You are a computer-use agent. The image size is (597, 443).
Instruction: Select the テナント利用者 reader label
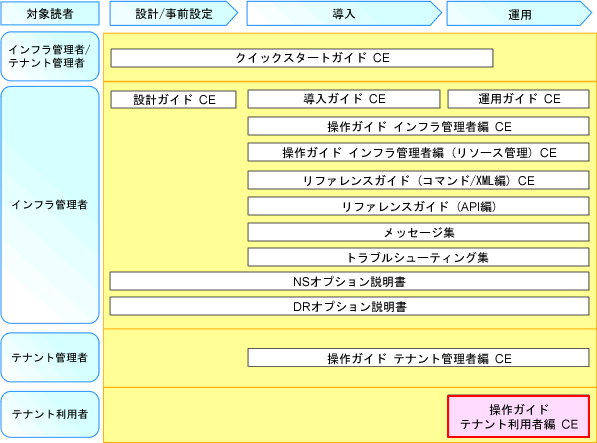(50, 414)
